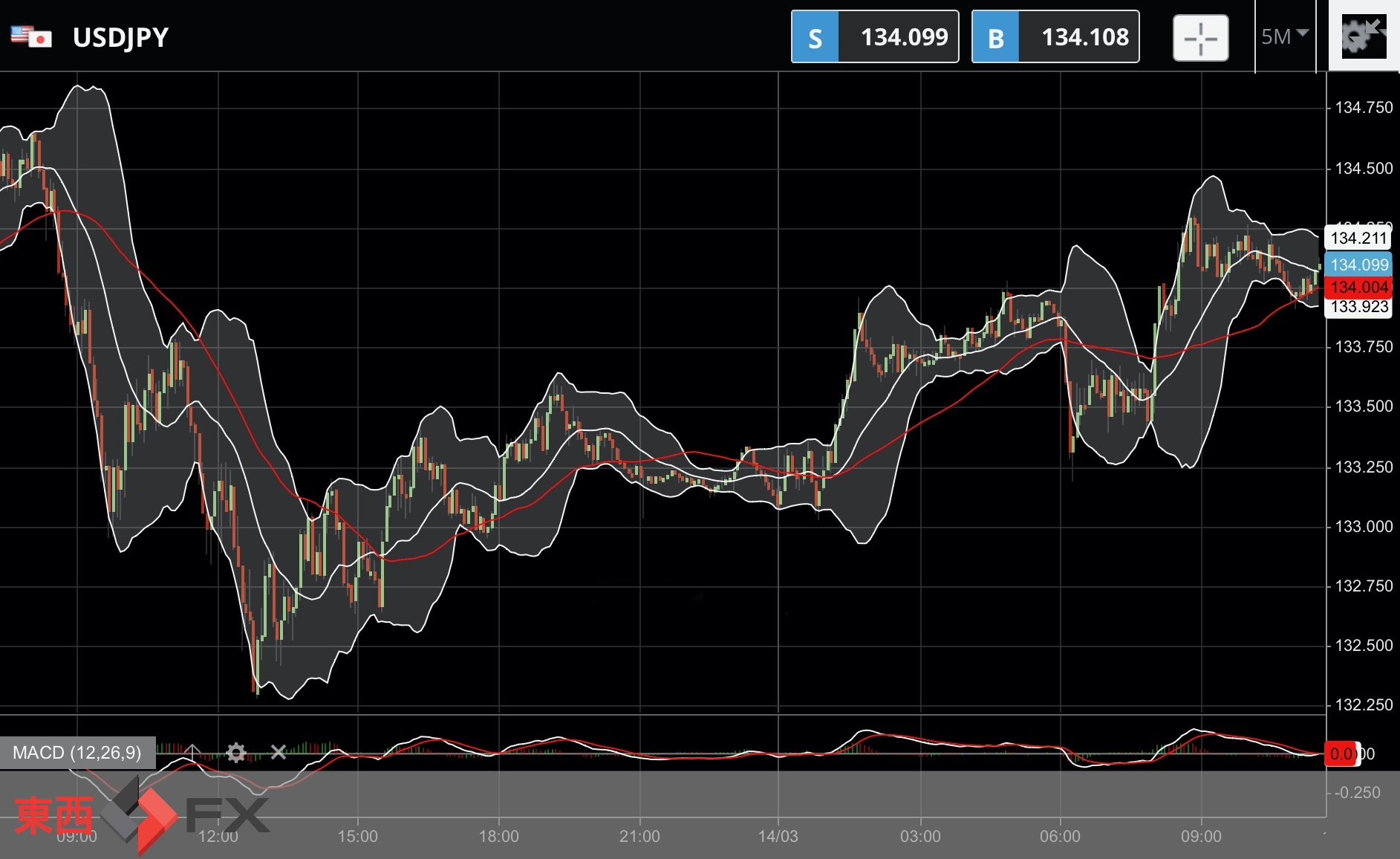Click the MACD (12,26,9) label
This screenshot has width=1400, height=859.
77,753
